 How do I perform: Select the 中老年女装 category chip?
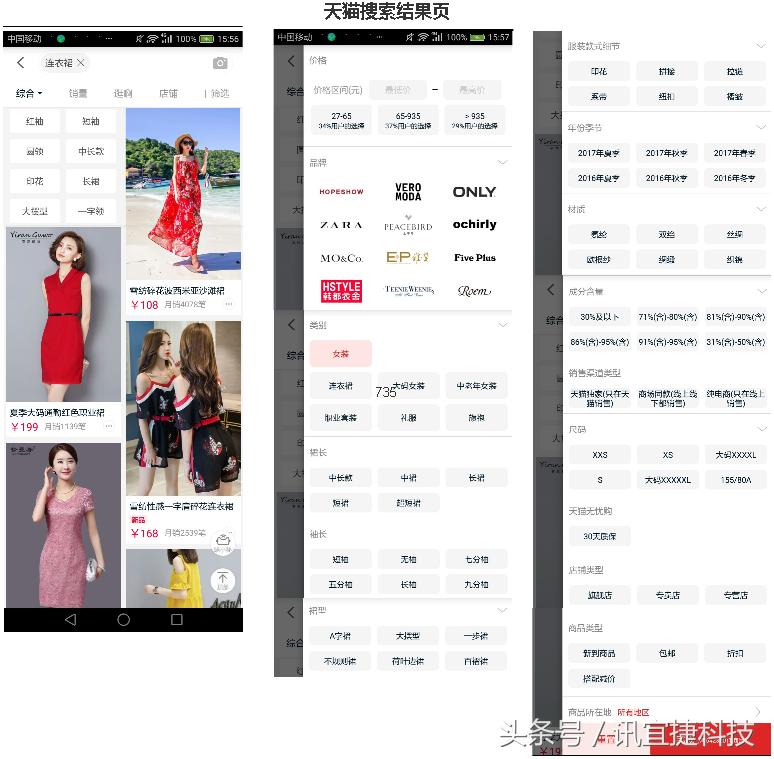476,386
